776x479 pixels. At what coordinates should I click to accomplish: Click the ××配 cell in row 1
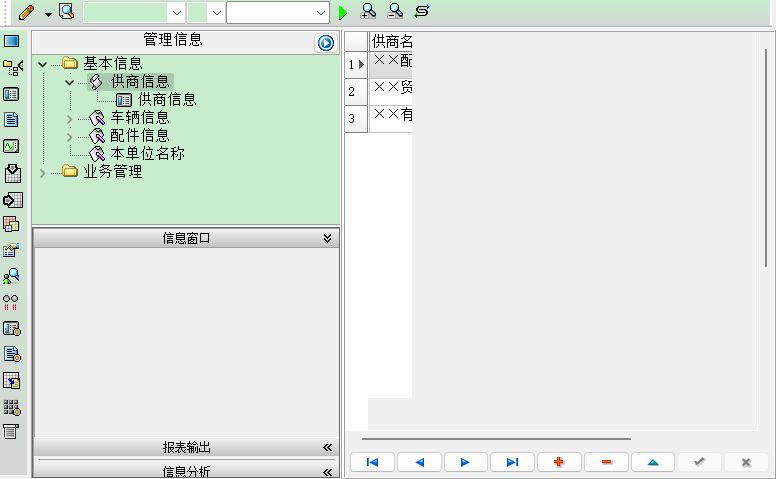[391, 64]
